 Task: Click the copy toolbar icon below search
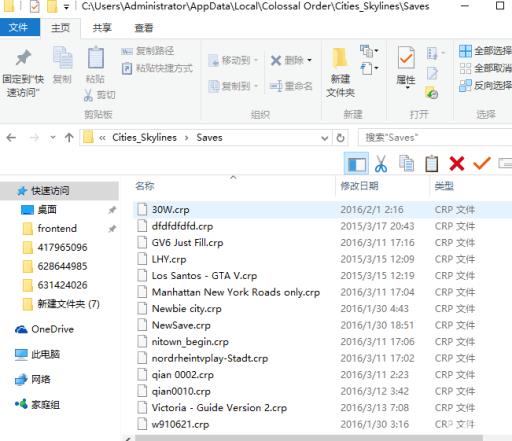406,164
